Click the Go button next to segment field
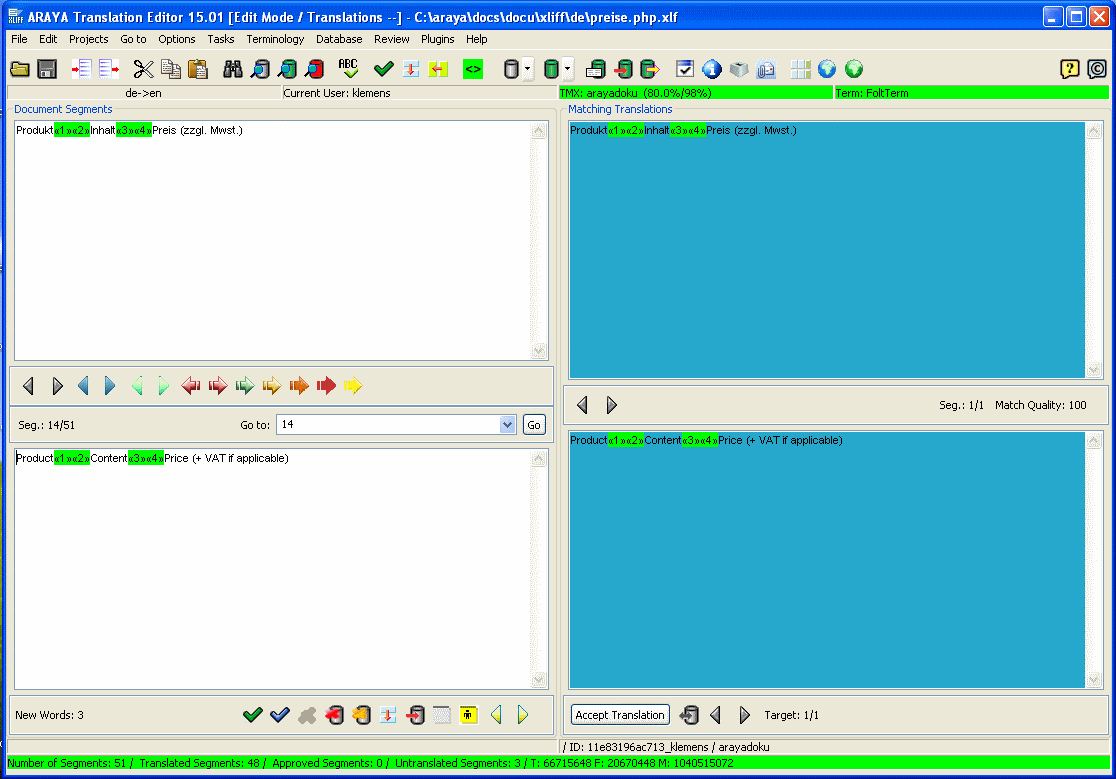1116x779 pixels. 534,425
